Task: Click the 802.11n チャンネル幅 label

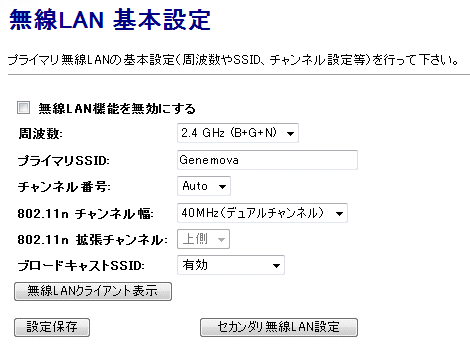Action: click(x=86, y=214)
